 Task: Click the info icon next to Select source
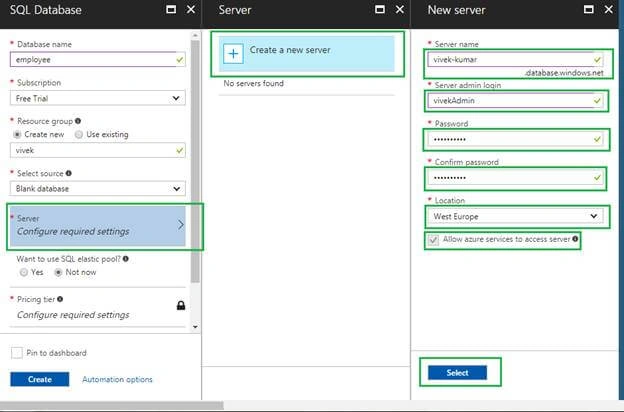[x=69, y=173]
